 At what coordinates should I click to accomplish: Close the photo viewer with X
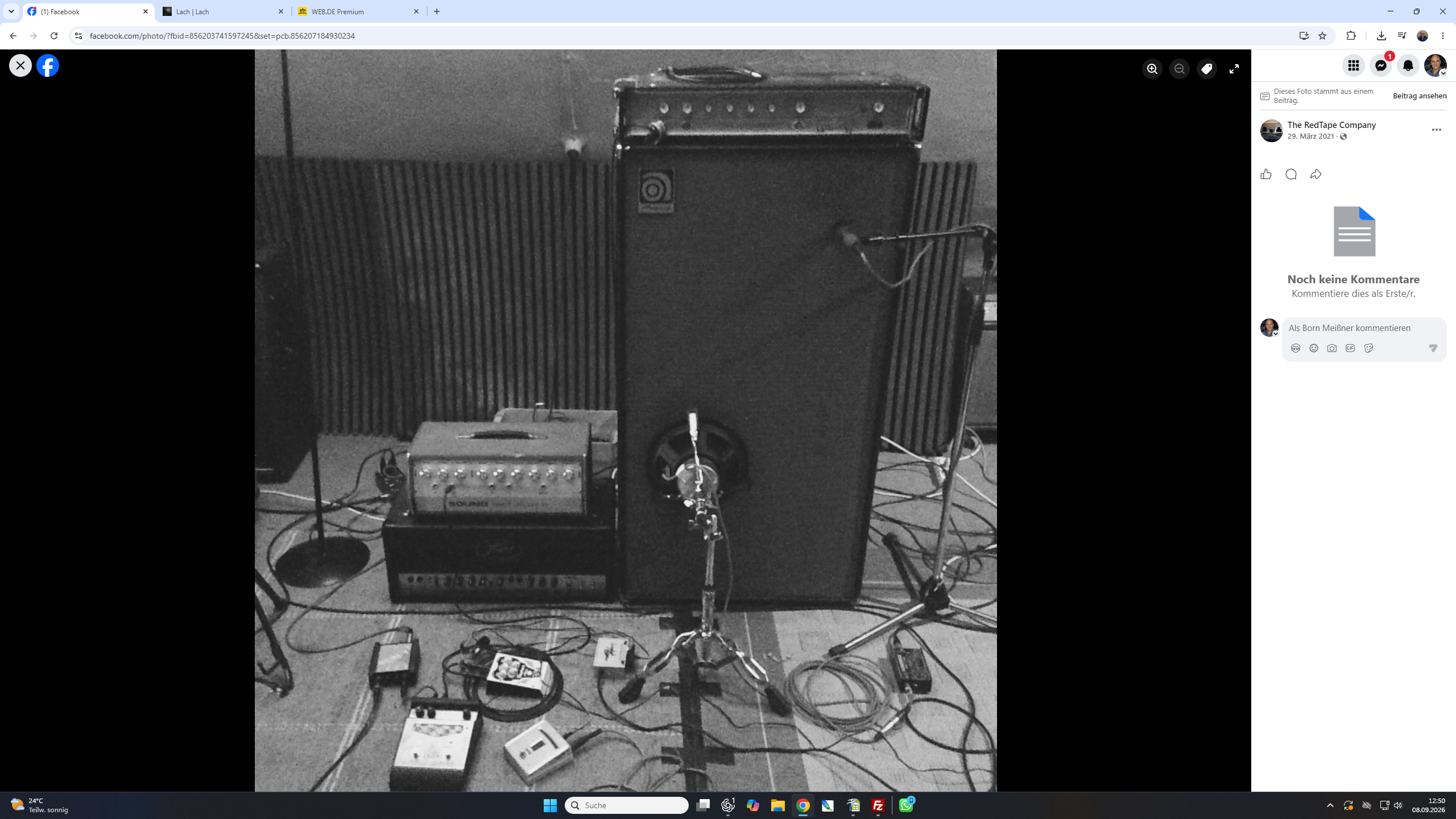(x=20, y=65)
